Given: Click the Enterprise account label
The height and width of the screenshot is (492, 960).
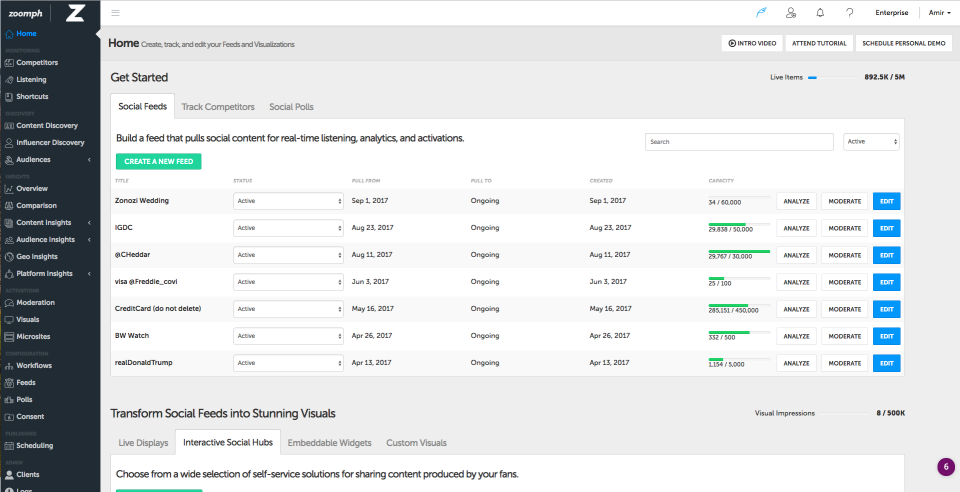Looking at the screenshot, I should click(x=891, y=13).
